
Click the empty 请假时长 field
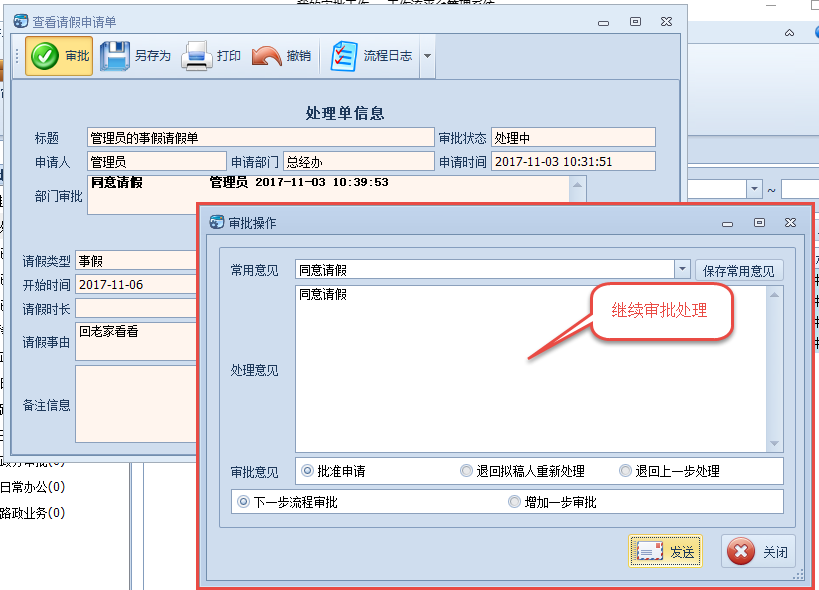click(x=136, y=309)
